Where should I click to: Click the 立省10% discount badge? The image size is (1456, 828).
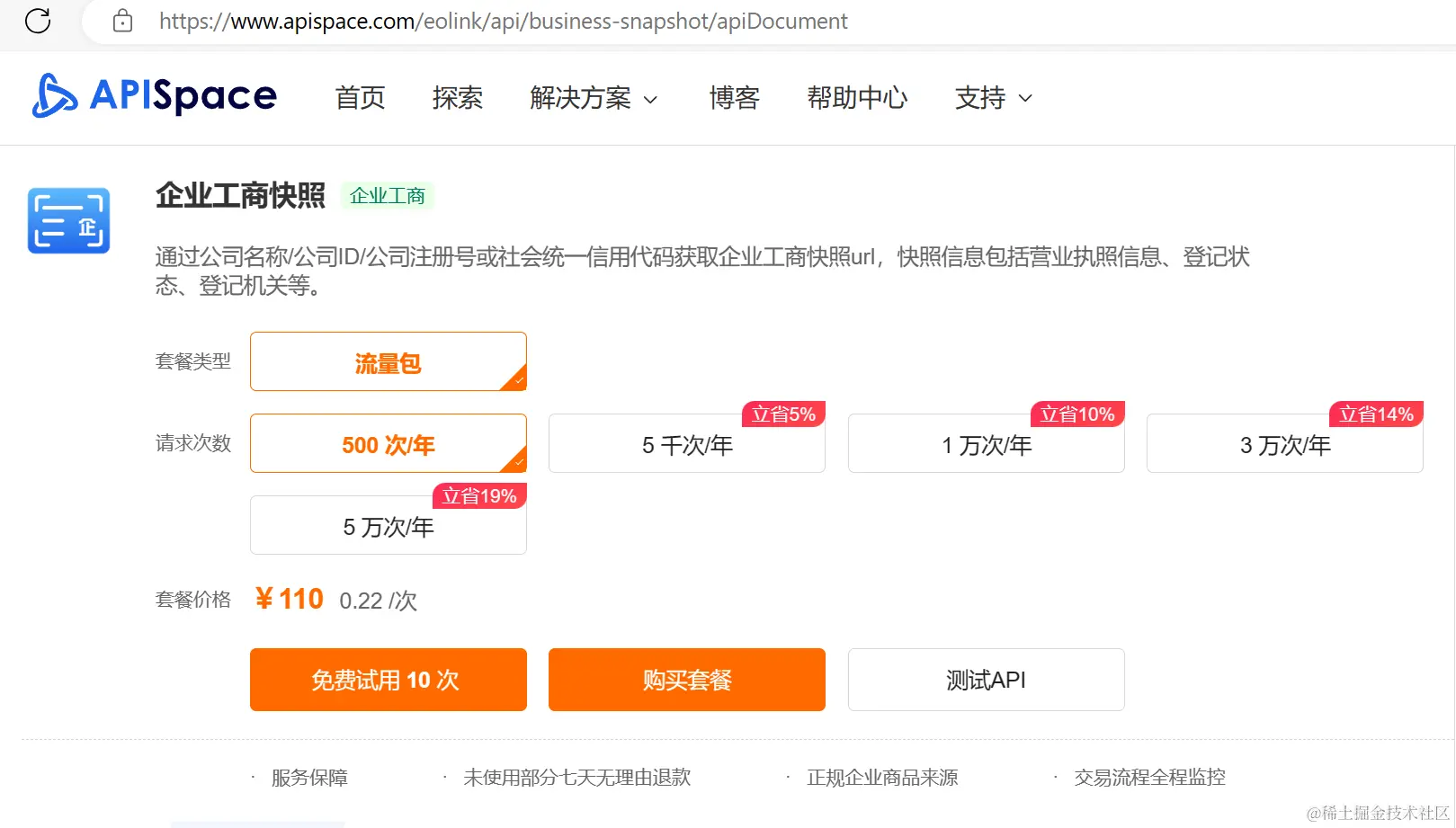click(x=1077, y=414)
